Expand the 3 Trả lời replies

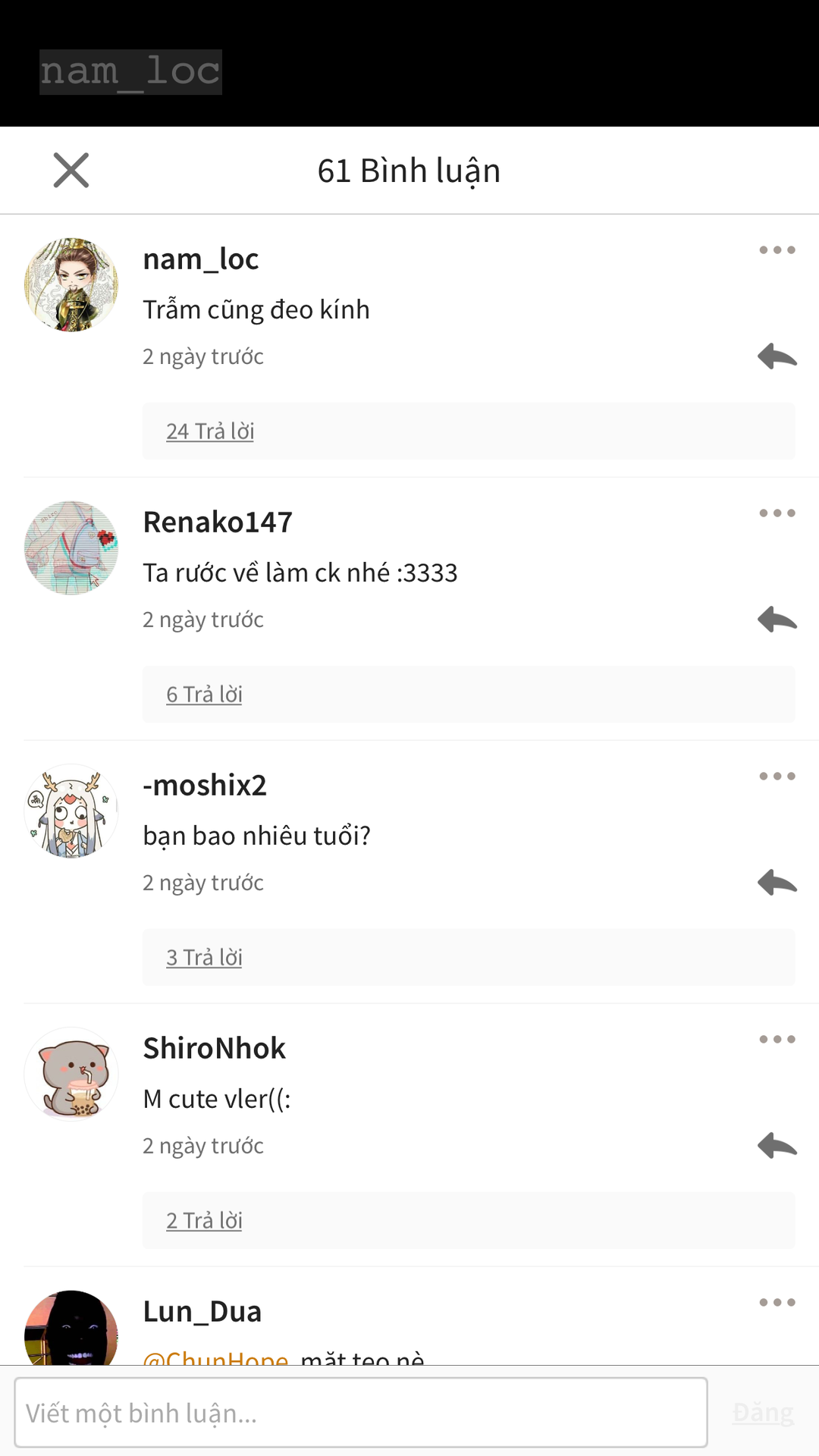204,957
